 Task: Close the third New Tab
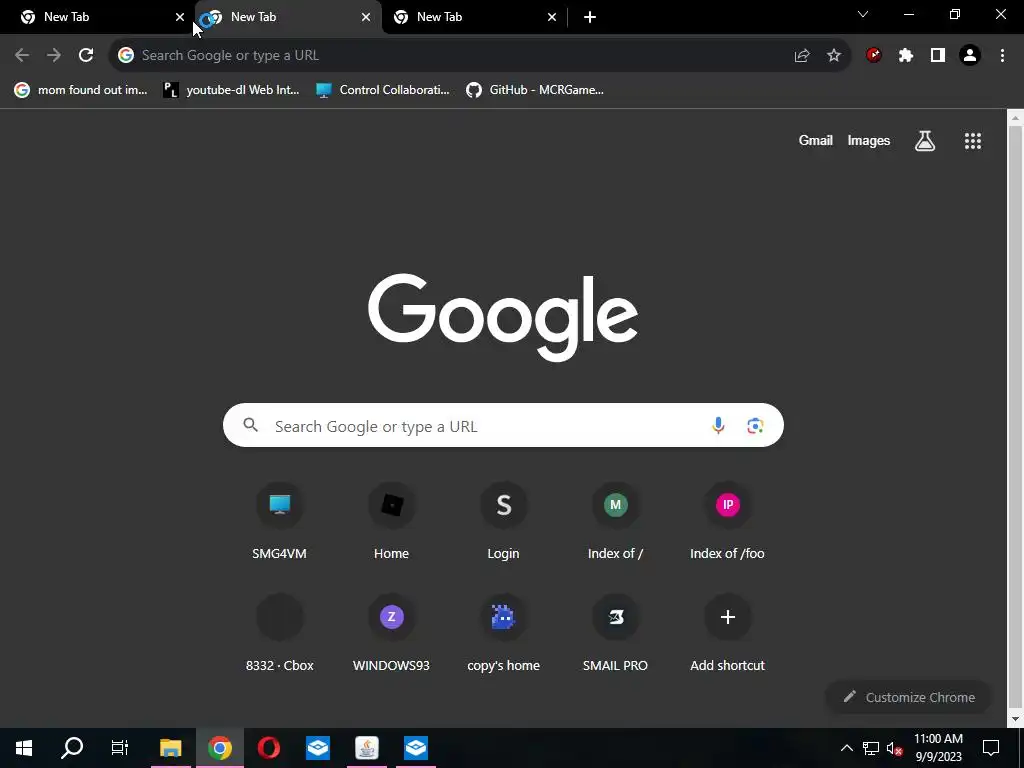tap(552, 17)
